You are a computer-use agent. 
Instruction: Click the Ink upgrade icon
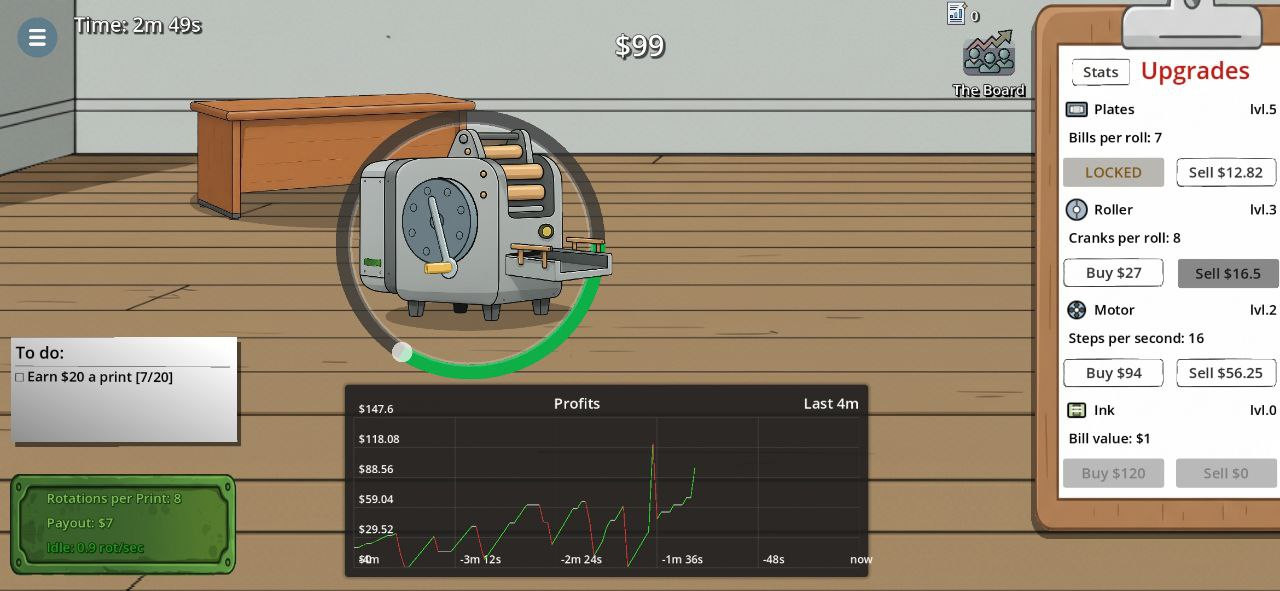(x=1076, y=410)
